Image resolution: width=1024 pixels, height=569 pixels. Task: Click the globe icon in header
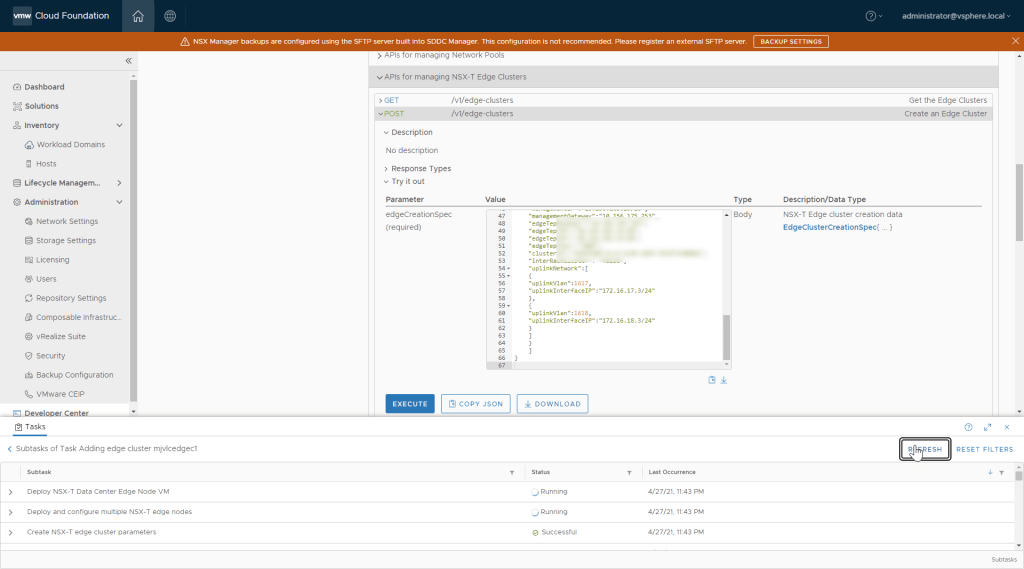point(170,16)
